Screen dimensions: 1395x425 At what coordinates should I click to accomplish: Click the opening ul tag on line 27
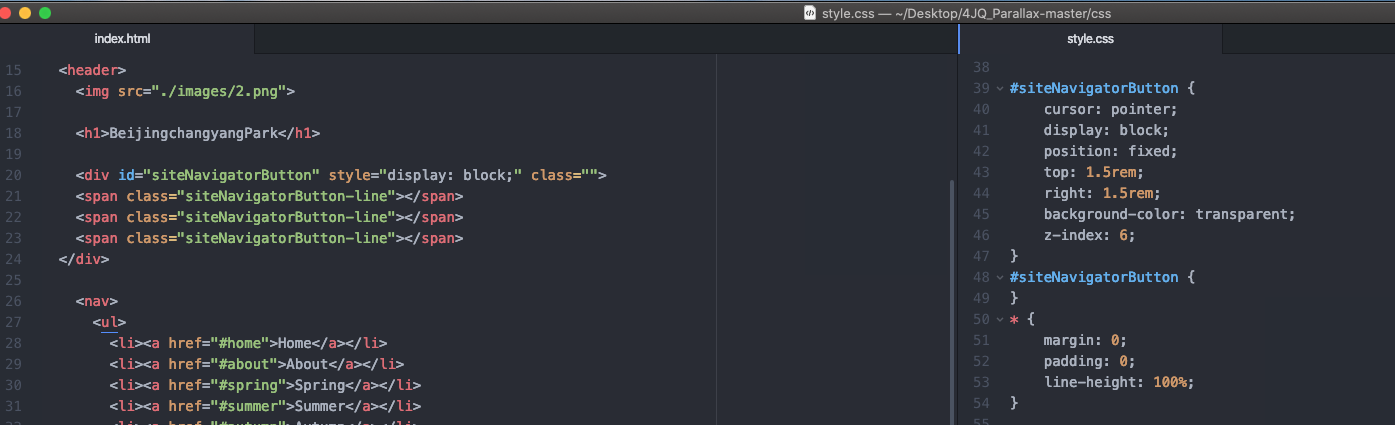coord(109,322)
